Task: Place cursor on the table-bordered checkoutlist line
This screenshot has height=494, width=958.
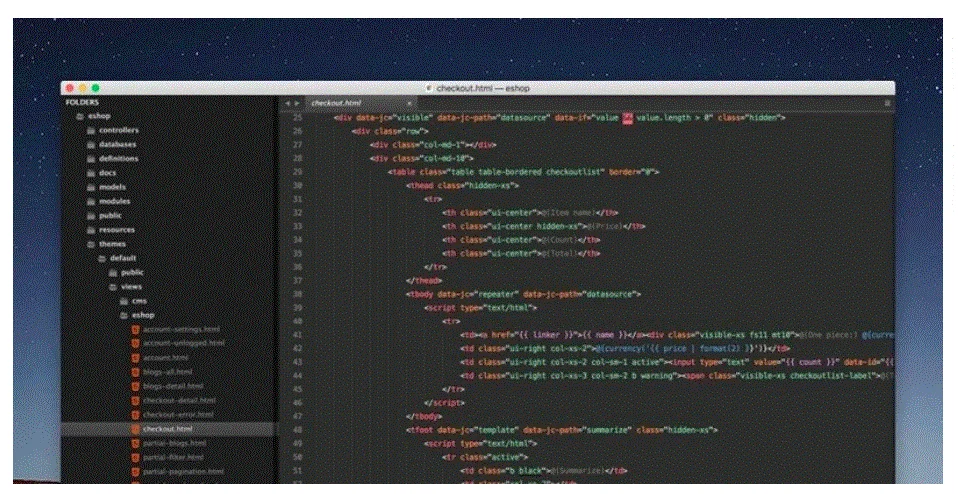Action: coord(524,172)
